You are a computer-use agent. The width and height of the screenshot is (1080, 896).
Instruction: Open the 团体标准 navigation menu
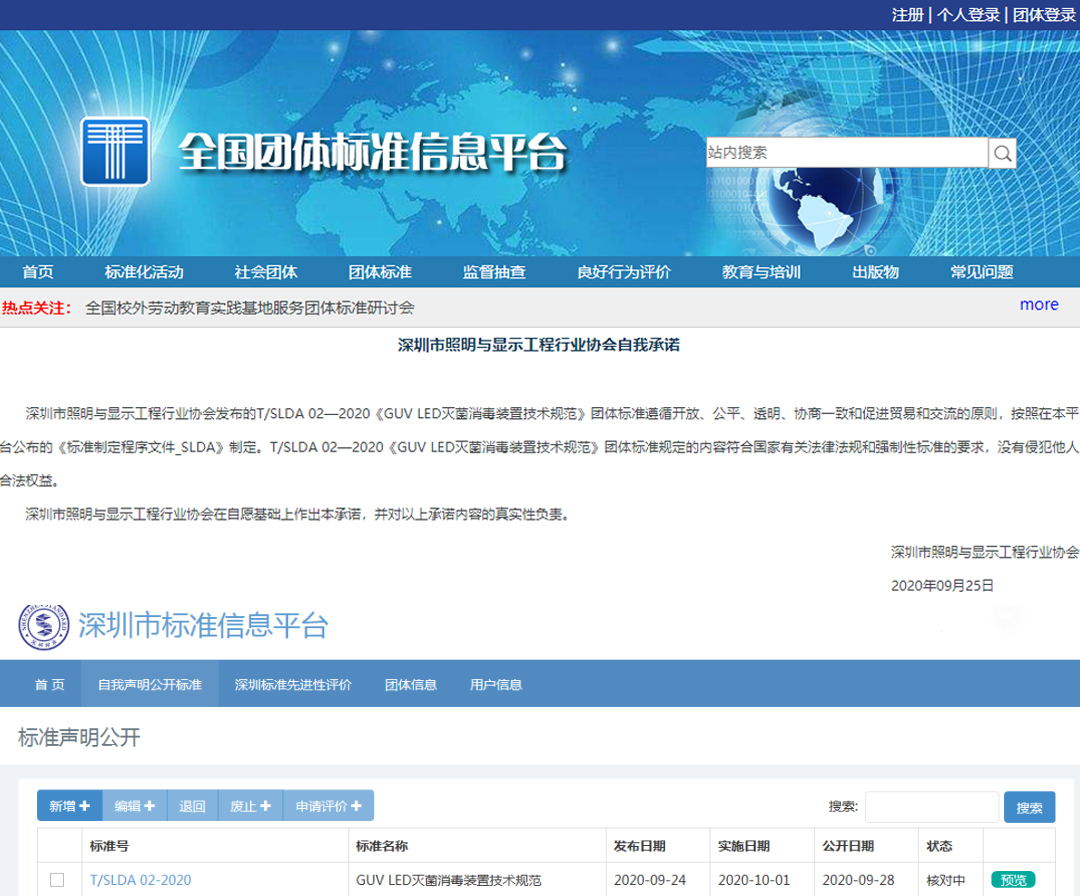(380, 272)
